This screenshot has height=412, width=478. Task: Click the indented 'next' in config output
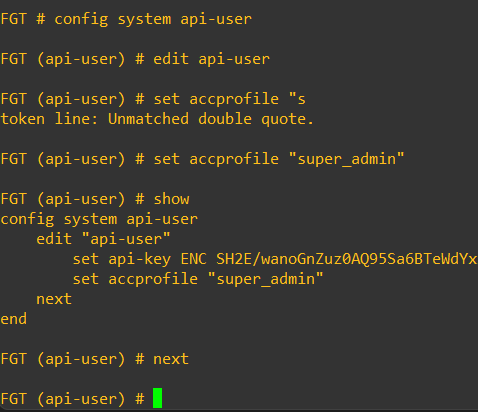(54, 299)
